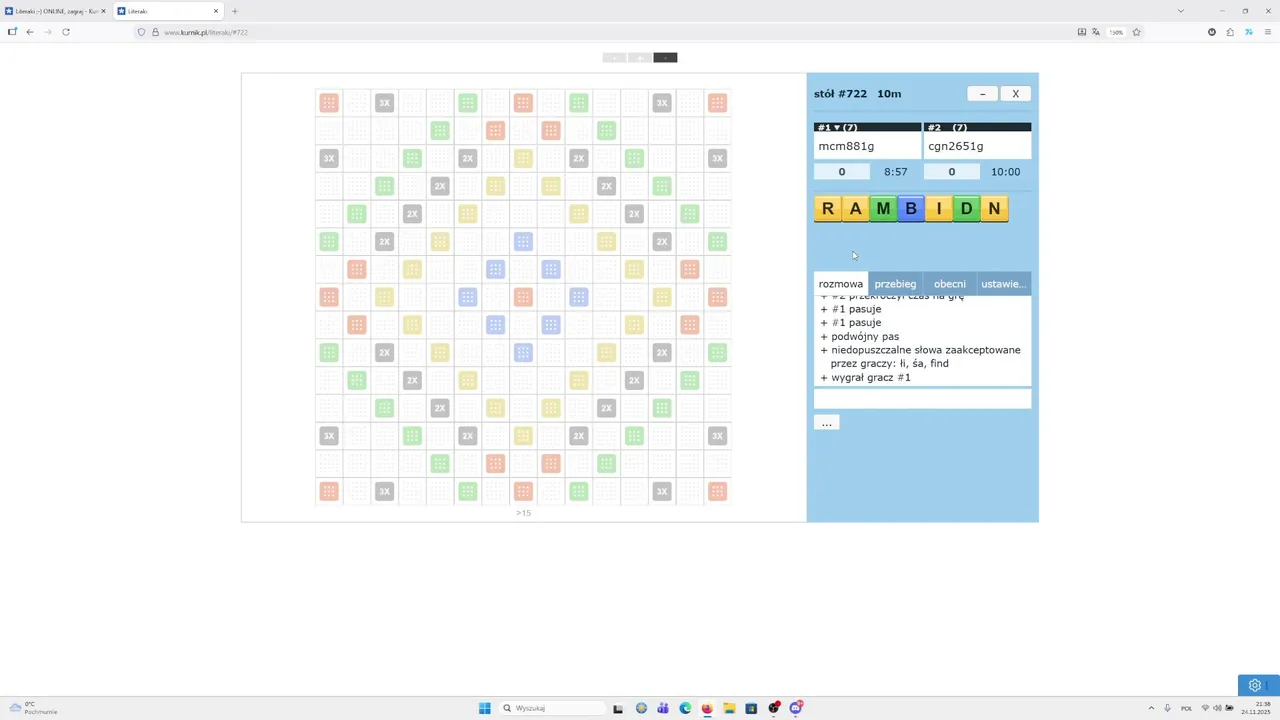Open the site shield tracking-protection icon
Viewport: 1280px width, 720px height.
pos(141,32)
